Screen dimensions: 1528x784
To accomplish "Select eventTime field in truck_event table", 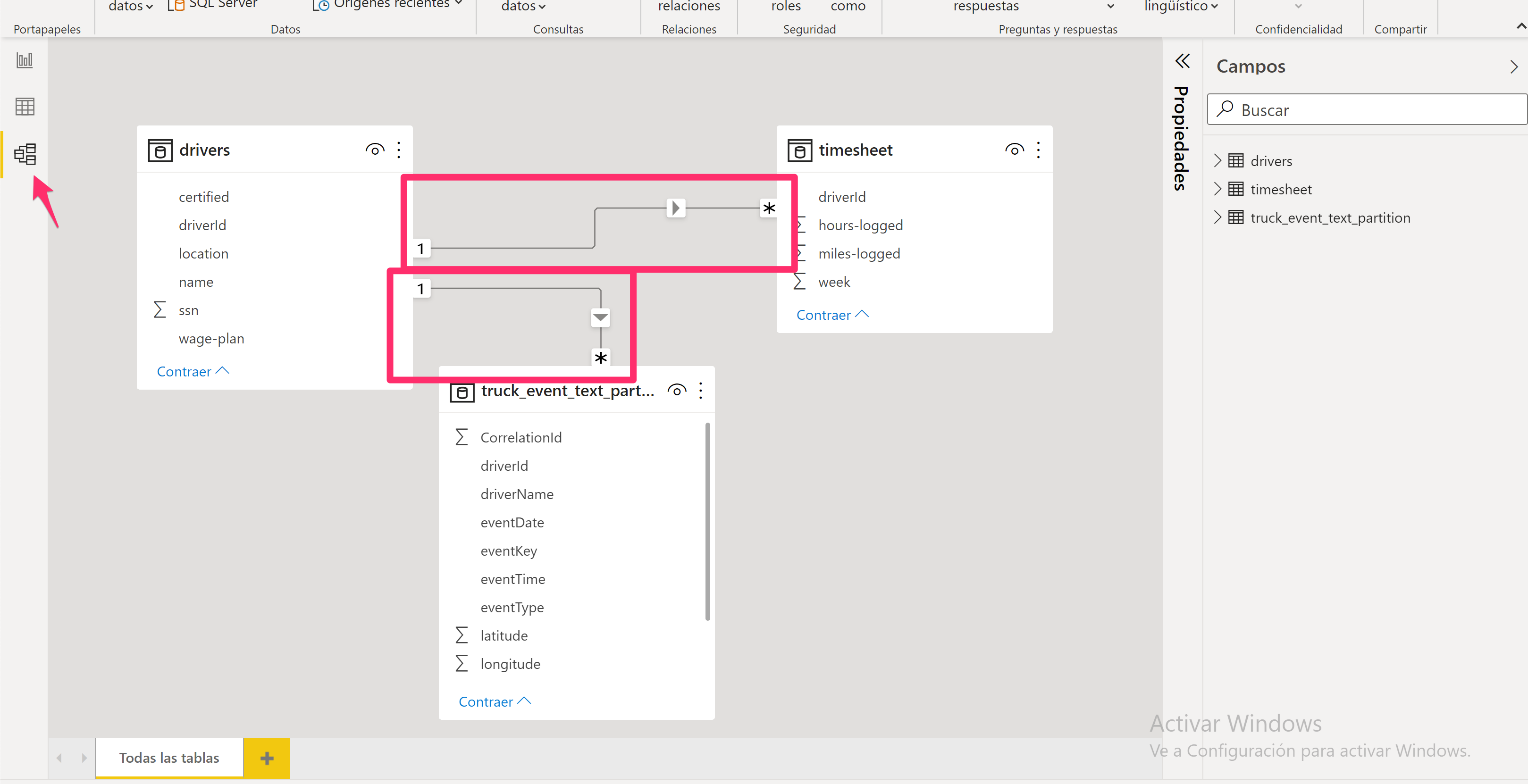I will click(512, 579).
